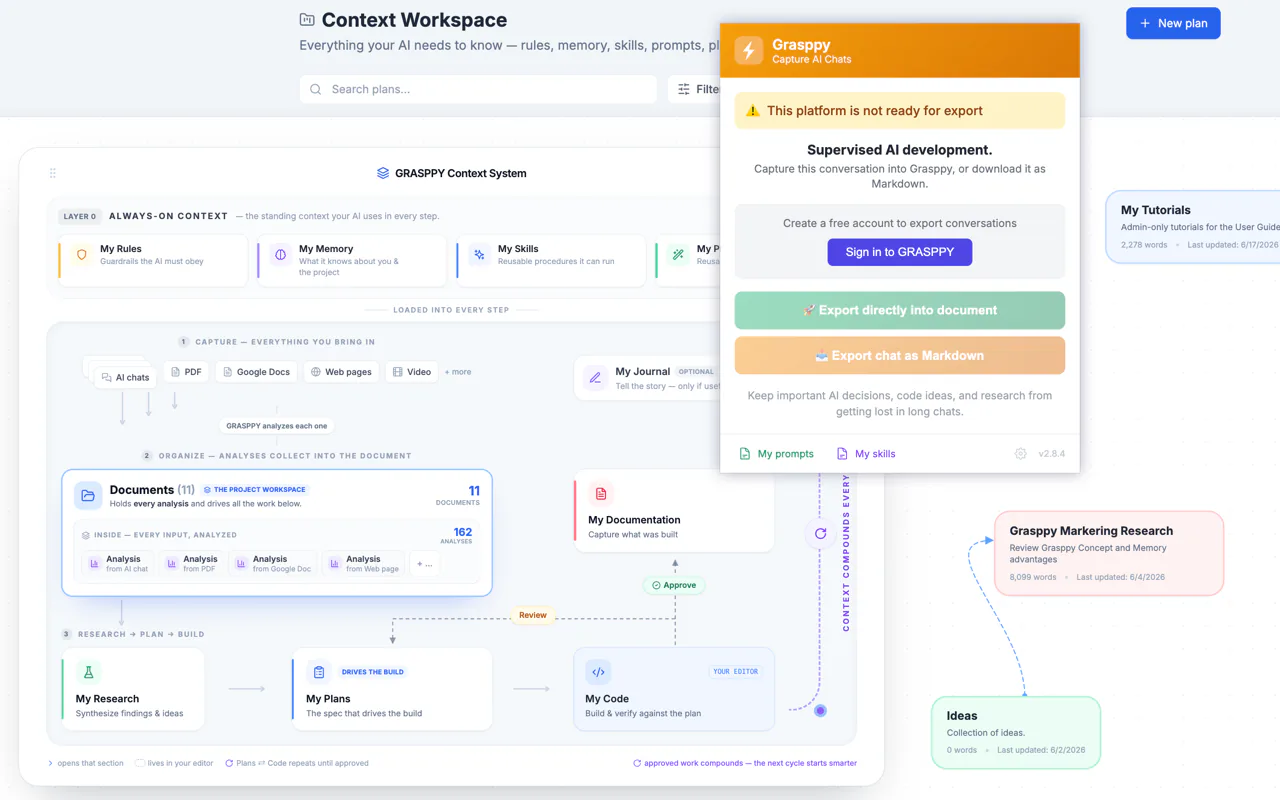
Task: Select the PDF capture chip
Action: click(186, 372)
